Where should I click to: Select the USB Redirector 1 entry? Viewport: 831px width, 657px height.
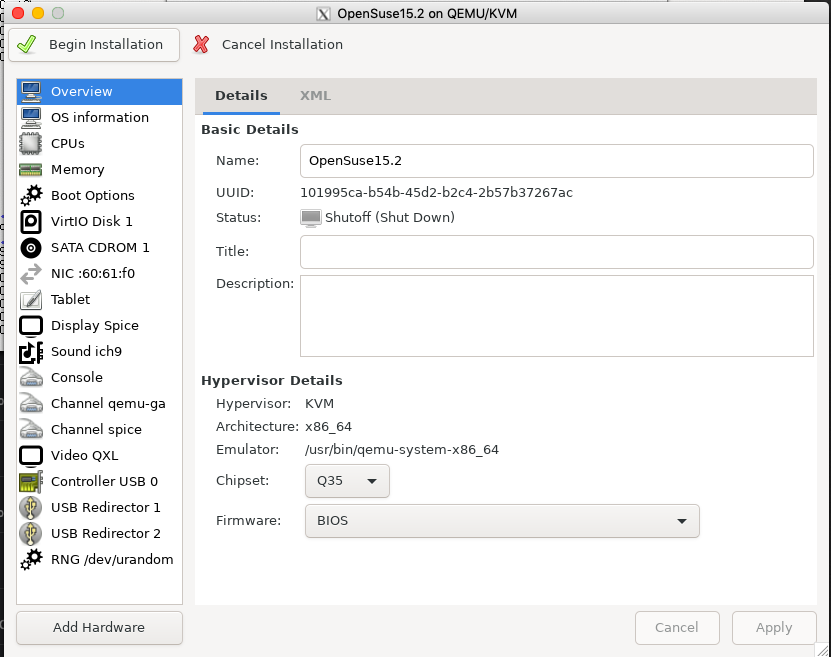click(x=100, y=507)
